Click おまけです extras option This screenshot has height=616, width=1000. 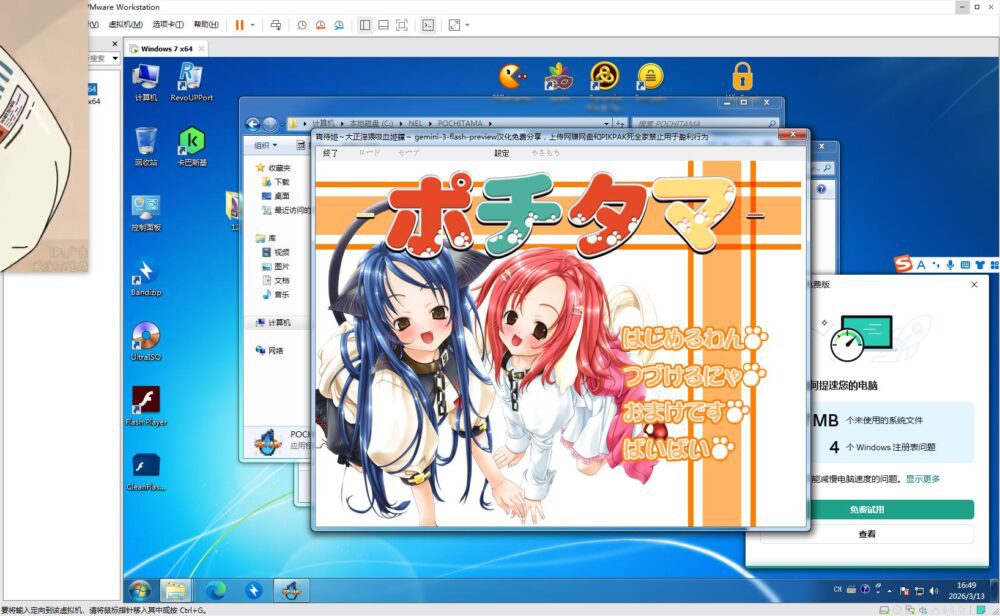(686, 412)
